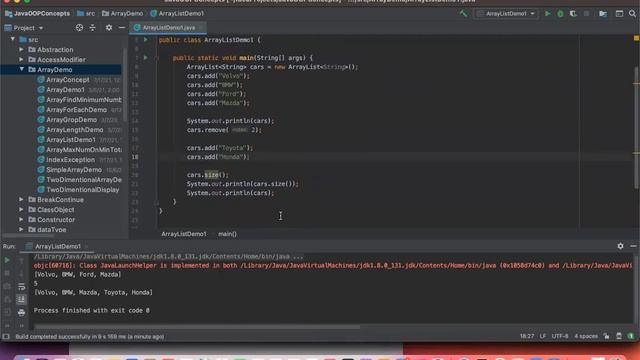
Task: Open the select opened file window icon
Action: click(619, 13)
